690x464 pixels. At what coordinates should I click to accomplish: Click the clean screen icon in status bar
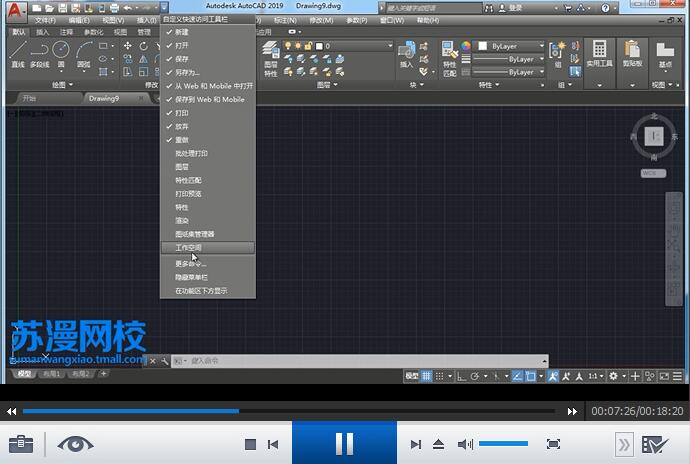pos(664,376)
